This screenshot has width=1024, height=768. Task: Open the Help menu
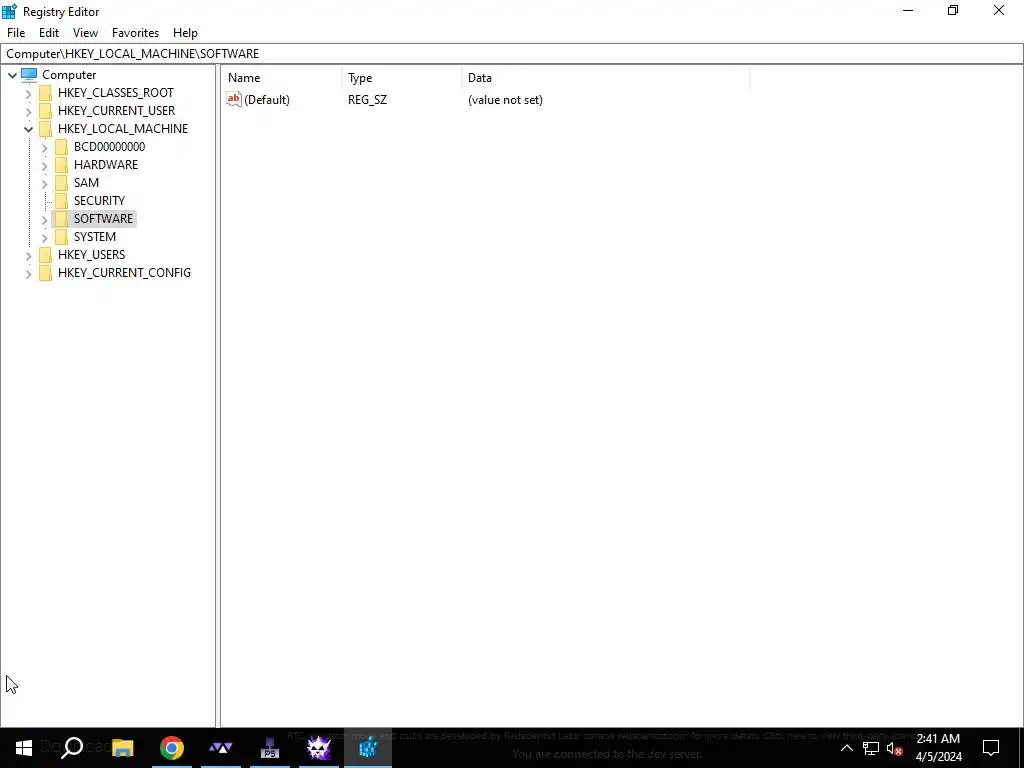185,33
